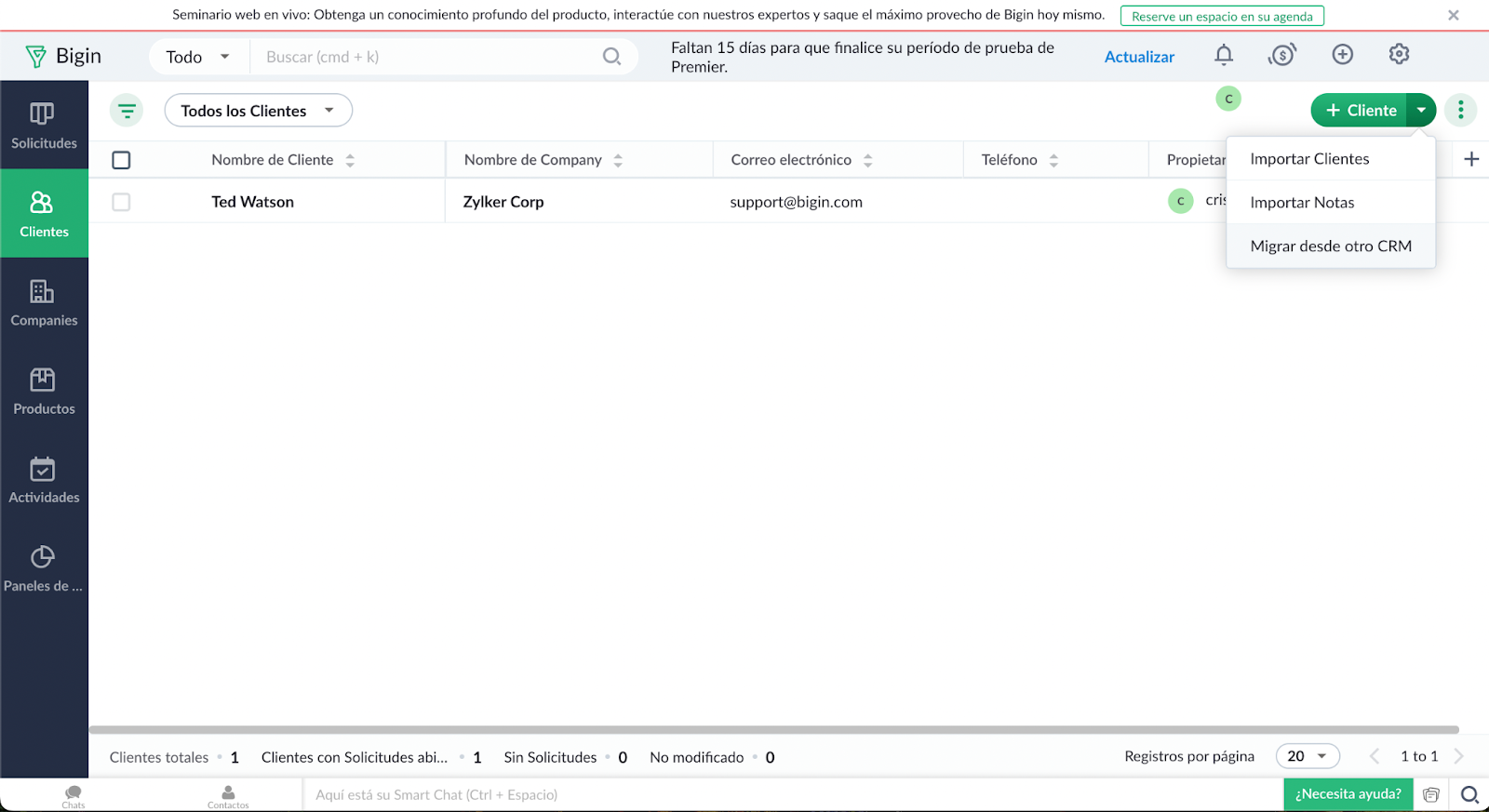The height and width of the screenshot is (812, 1489).
Task: Go to previous page arrow
Action: tap(1375, 756)
